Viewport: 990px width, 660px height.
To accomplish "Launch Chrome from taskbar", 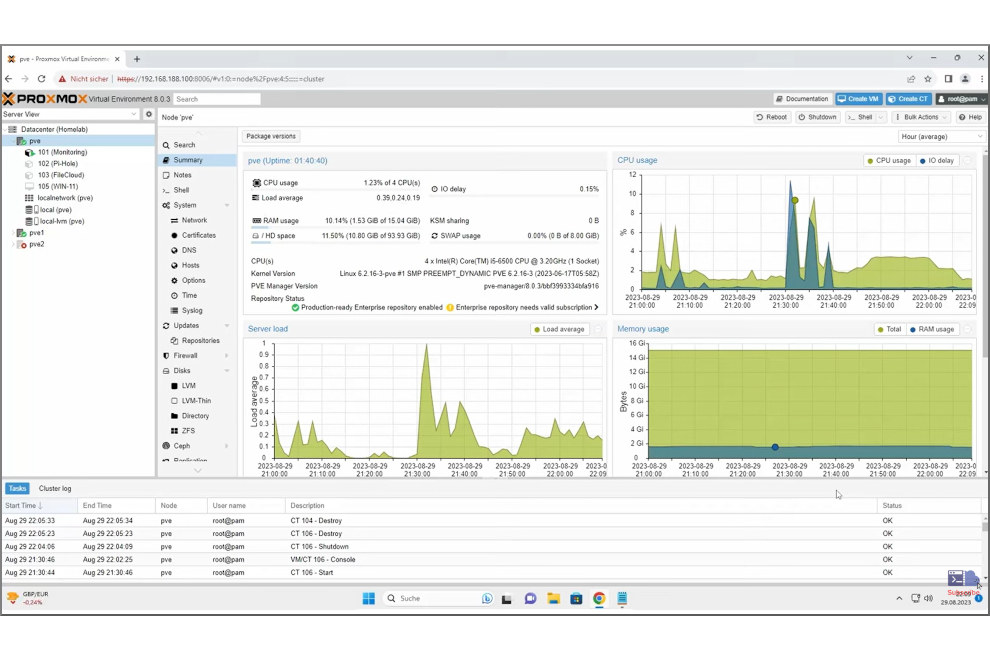I will click(599, 598).
